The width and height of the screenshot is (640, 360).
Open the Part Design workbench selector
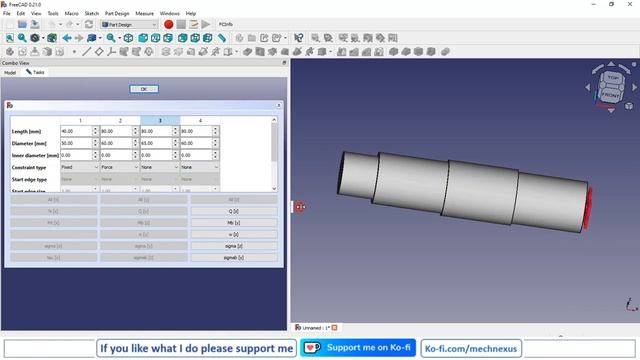pos(129,24)
